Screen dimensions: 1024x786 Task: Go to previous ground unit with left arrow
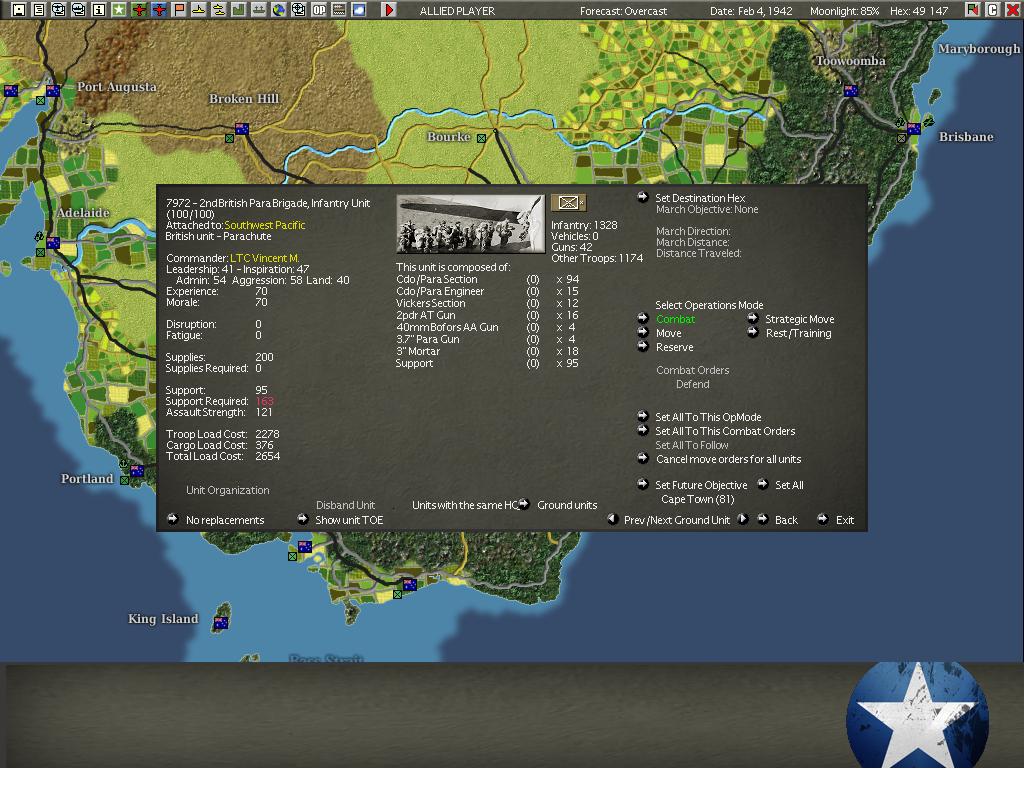(613, 520)
